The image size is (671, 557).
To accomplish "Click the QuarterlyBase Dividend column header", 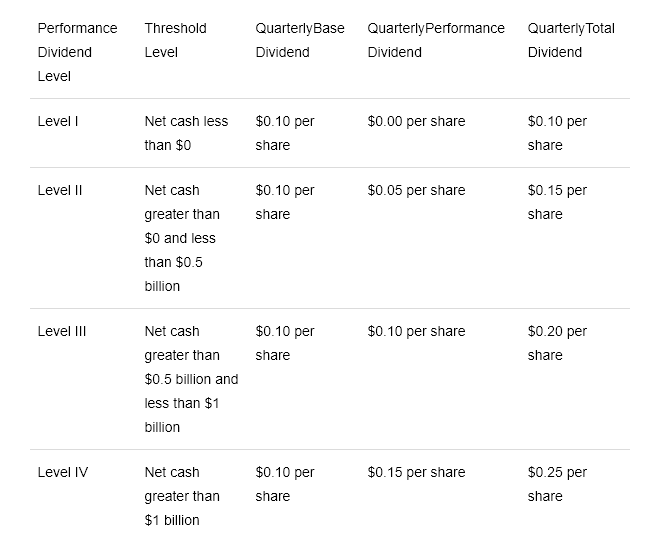I will click(300, 40).
